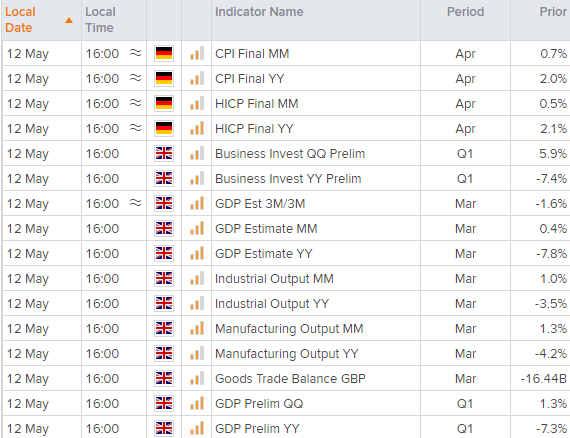Sort by Local Date column header
Image resolution: width=570 pixels, height=438 pixels.
point(20,20)
